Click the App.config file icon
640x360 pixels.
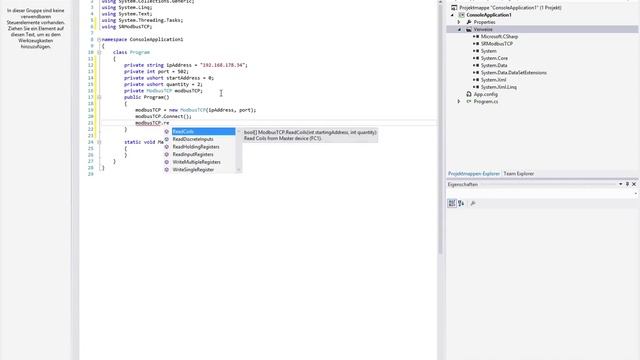tap(469, 94)
